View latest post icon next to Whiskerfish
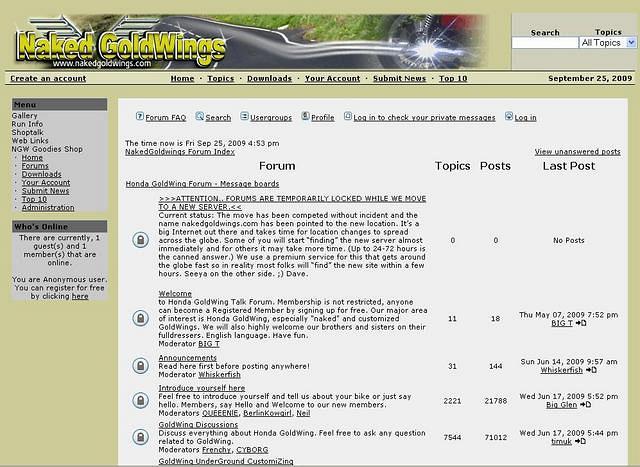640x467 pixels. 591,370
